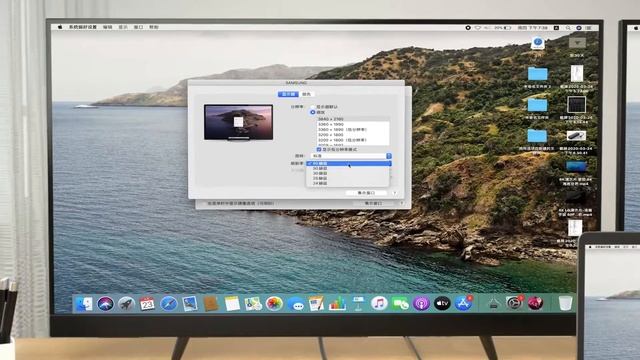Open Notification Center icon in menu bar

pos(588,28)
